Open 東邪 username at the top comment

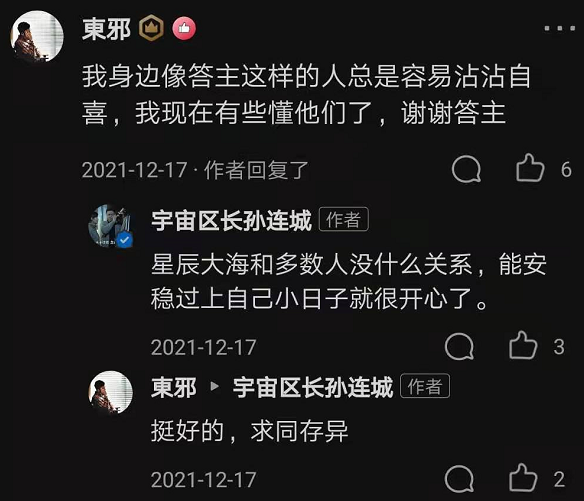point(107,29)
